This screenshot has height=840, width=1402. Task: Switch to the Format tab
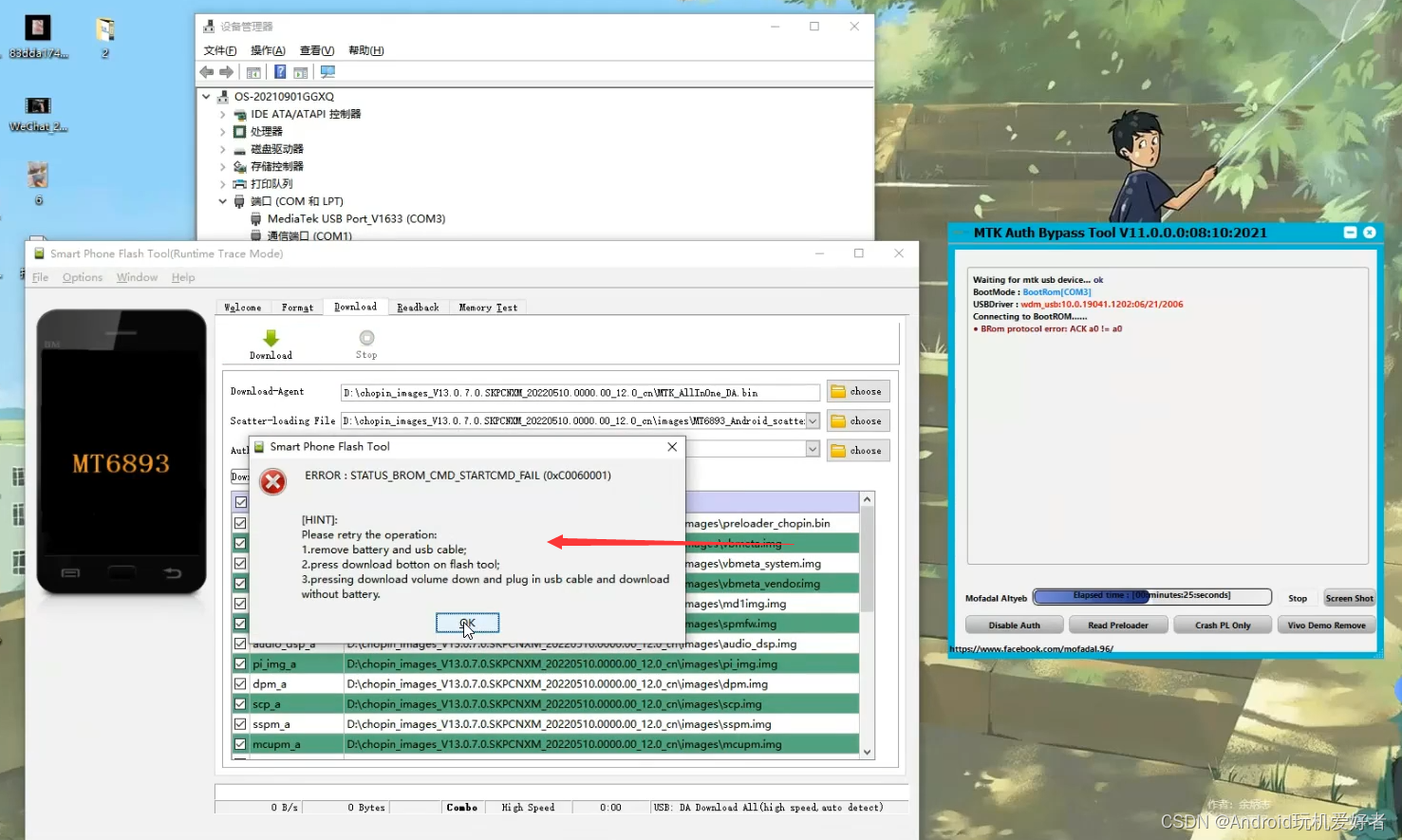tap(297, 308)
